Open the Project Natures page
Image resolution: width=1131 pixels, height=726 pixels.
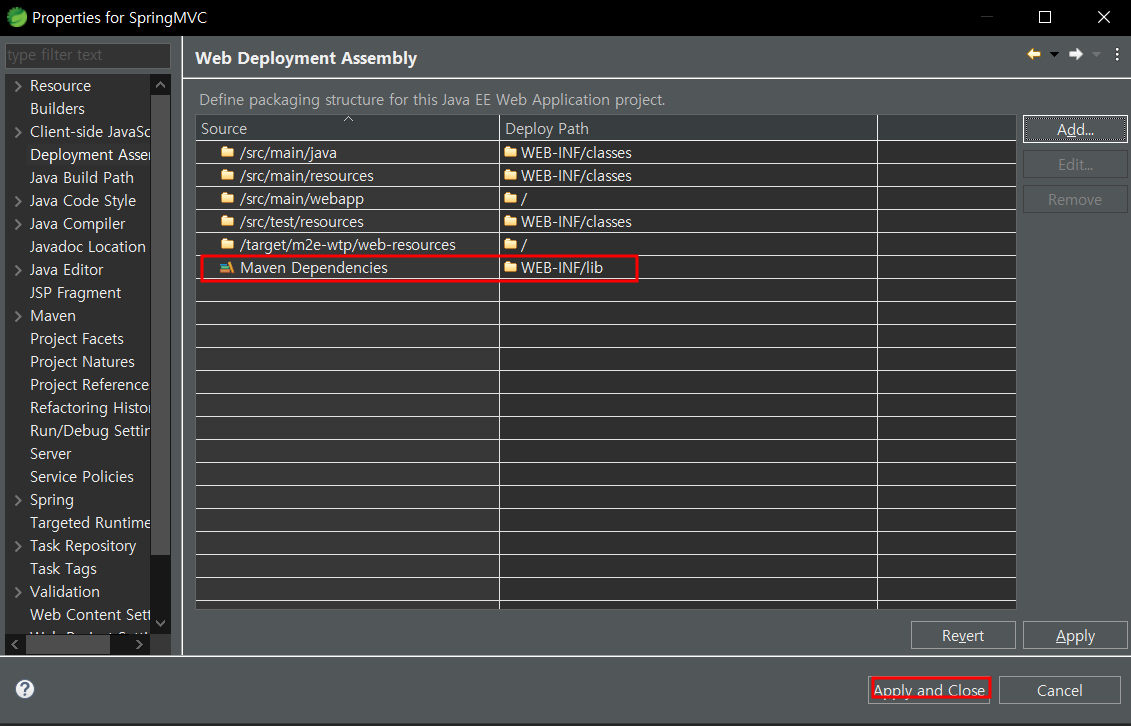82,362
